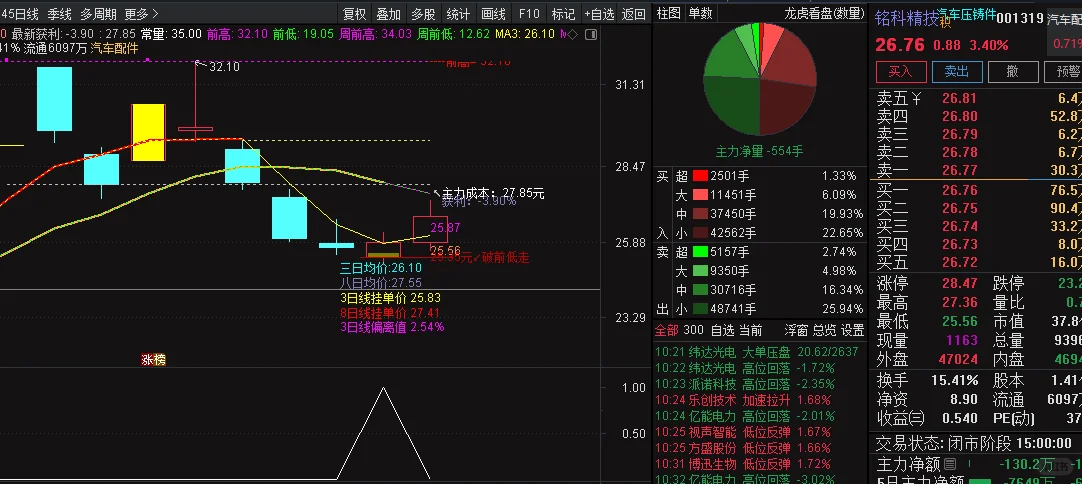The height and width of the screenshot is (484, 1082).
Task: Click the stock name 铭科精技
Action: pyautogui.click(x=907, y=19)
